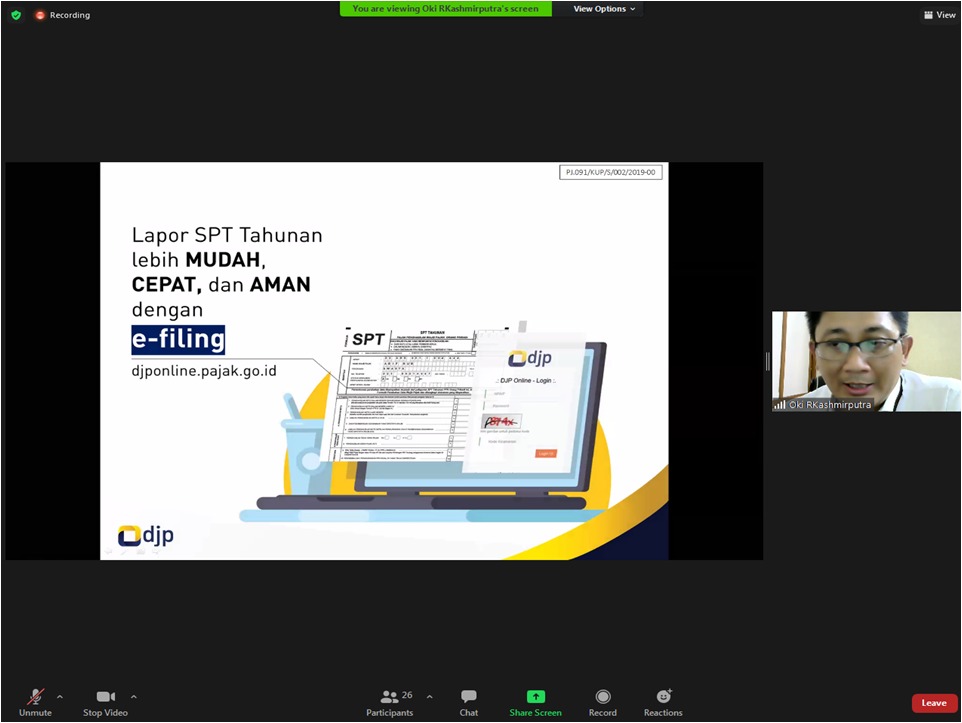Open the Chat panel
Viewport: 962px width, 723px height.
(468, 702)
